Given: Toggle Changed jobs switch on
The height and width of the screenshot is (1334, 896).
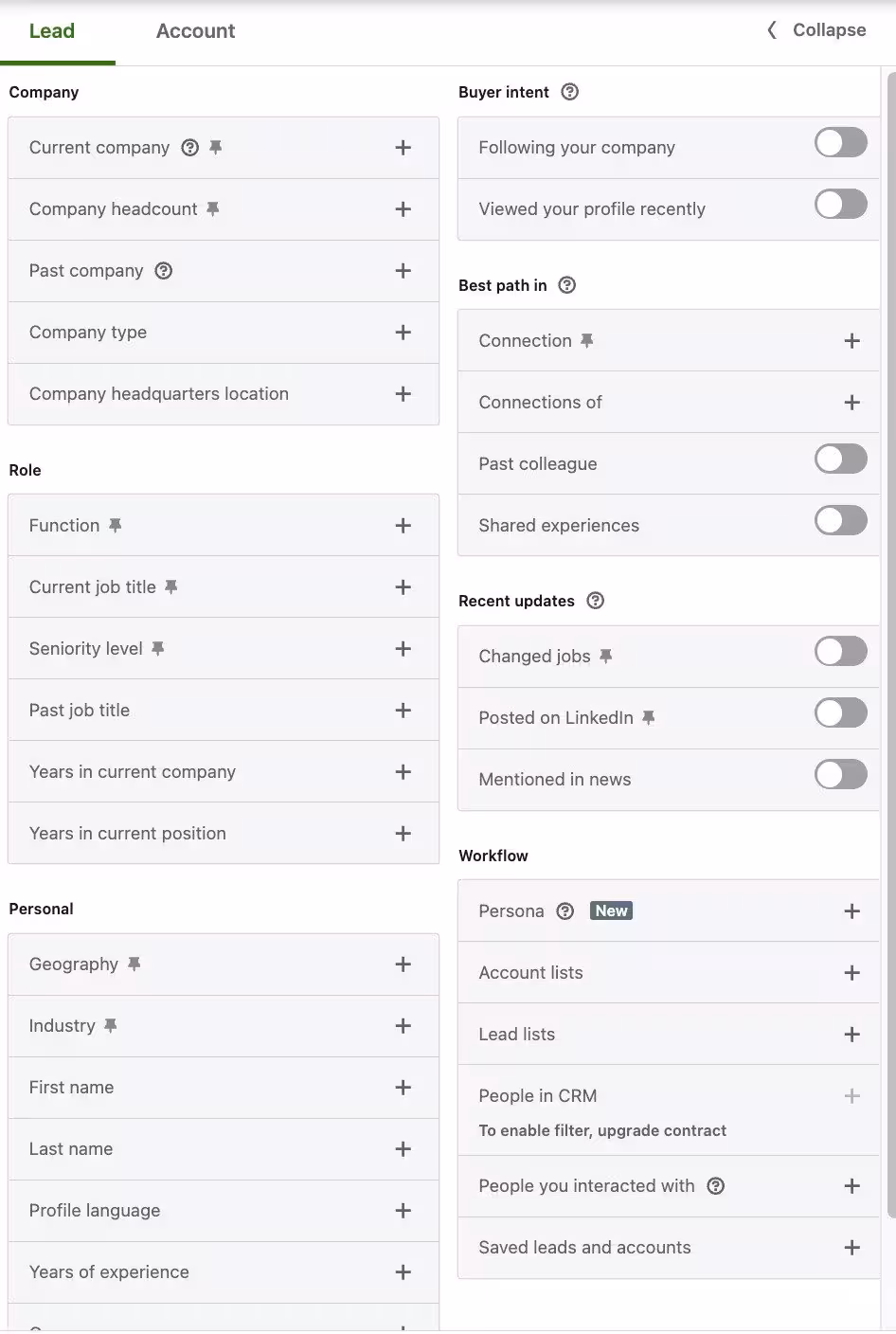Looking at the screenshot, I should pyautogui.click(x=840, y=652).
